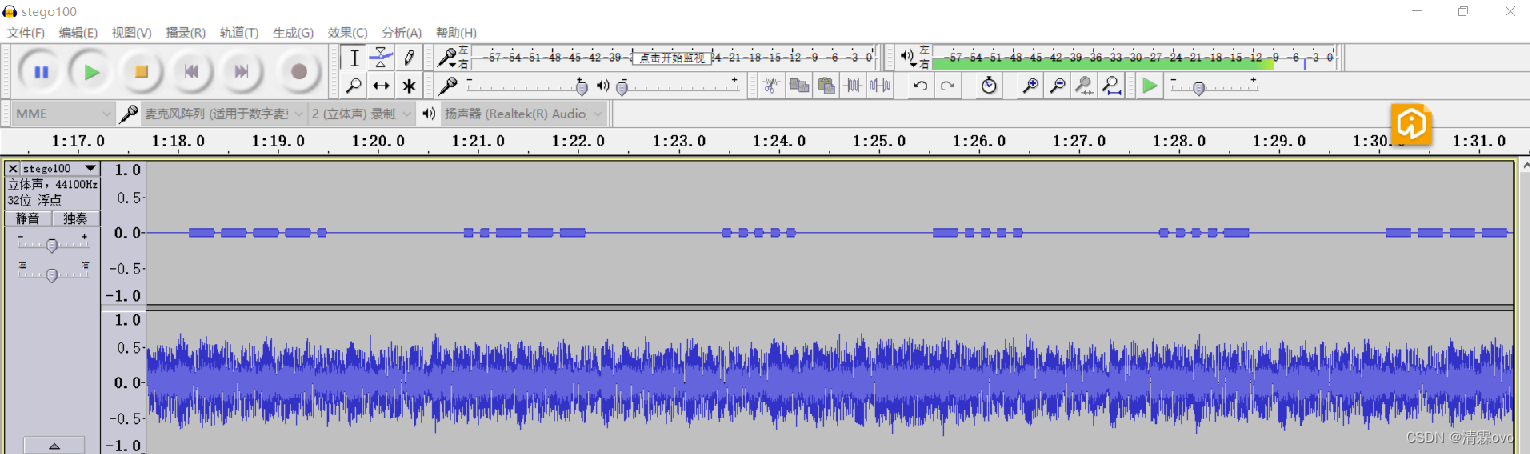Open the playback meter options arrow
Viewport: 1530px width, 454px height.
tap(914, 65)
